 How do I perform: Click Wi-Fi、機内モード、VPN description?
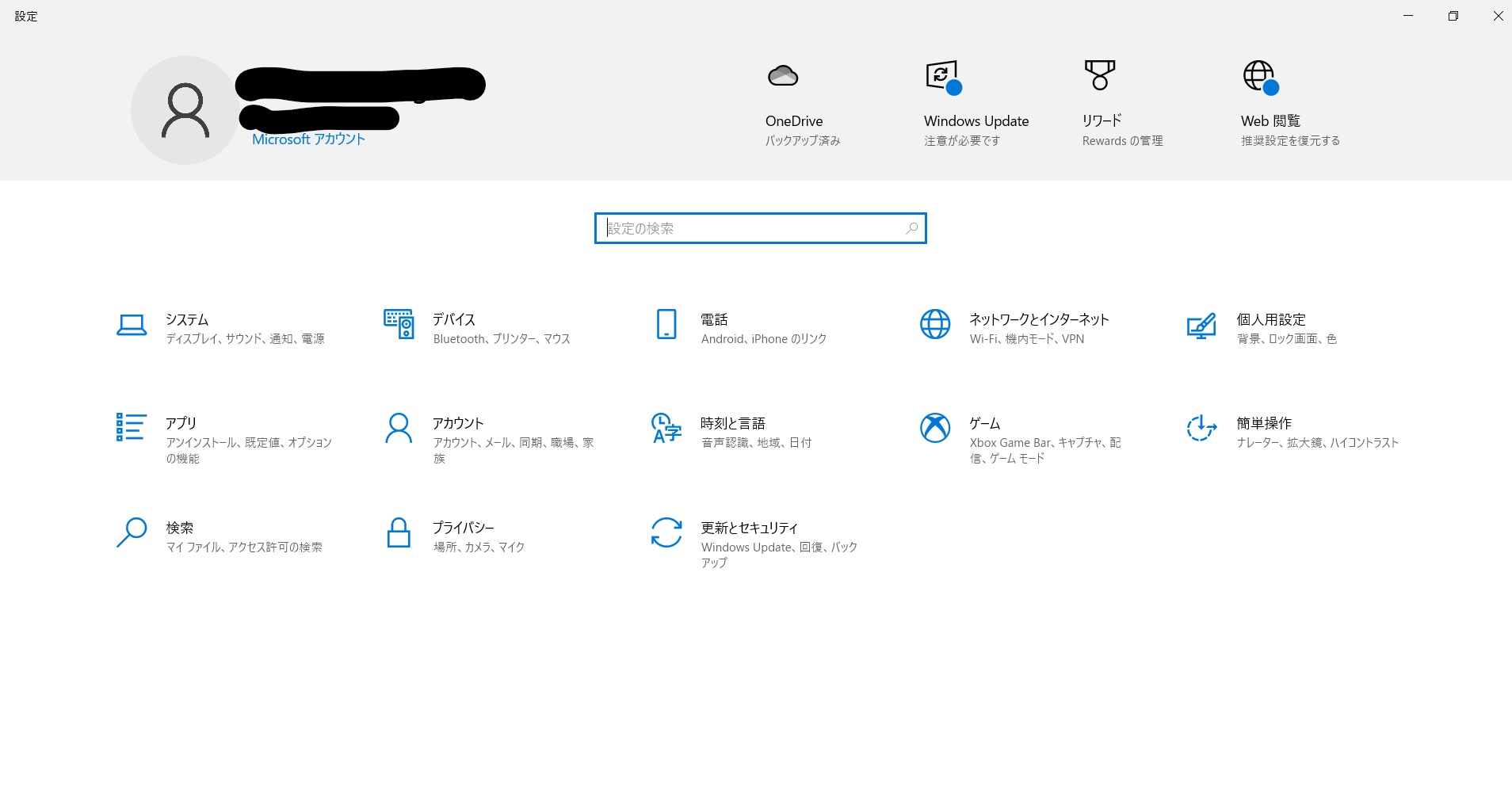[1027, 339]
